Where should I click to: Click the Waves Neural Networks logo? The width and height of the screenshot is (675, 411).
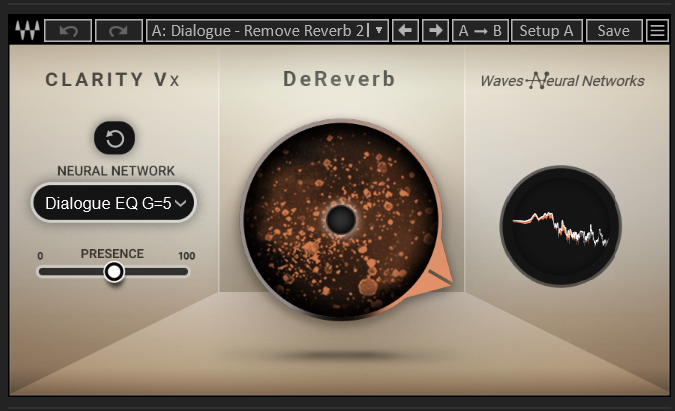(562, 80)
